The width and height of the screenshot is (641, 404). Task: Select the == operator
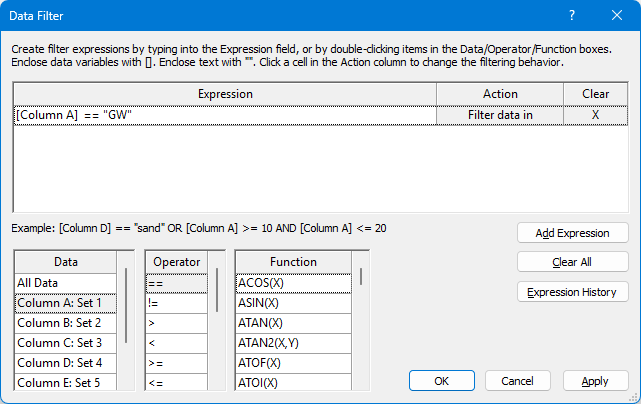(175, 283)
